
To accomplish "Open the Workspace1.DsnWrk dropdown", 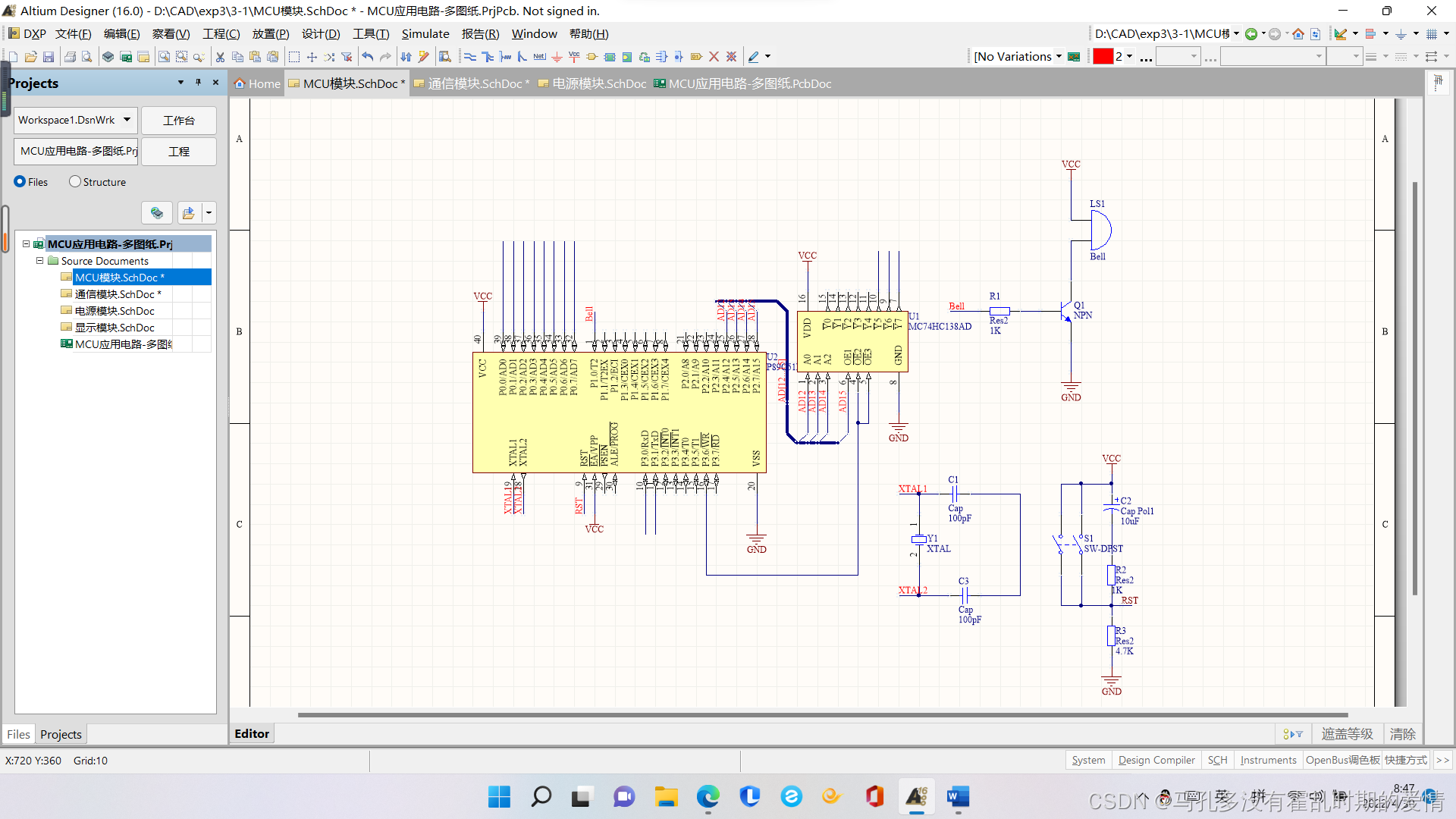I will [x=127, y=120].
